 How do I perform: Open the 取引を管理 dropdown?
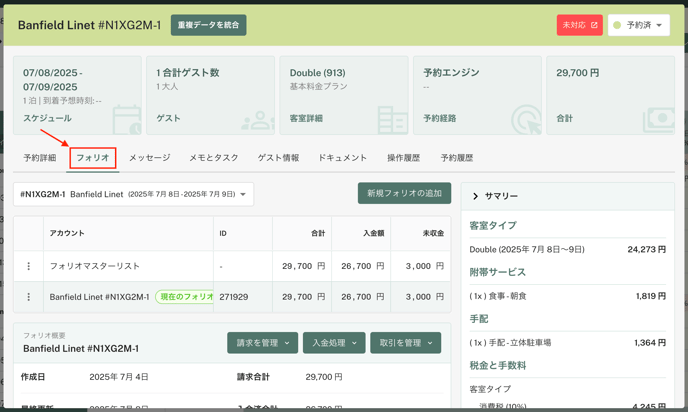click(405, 343)
